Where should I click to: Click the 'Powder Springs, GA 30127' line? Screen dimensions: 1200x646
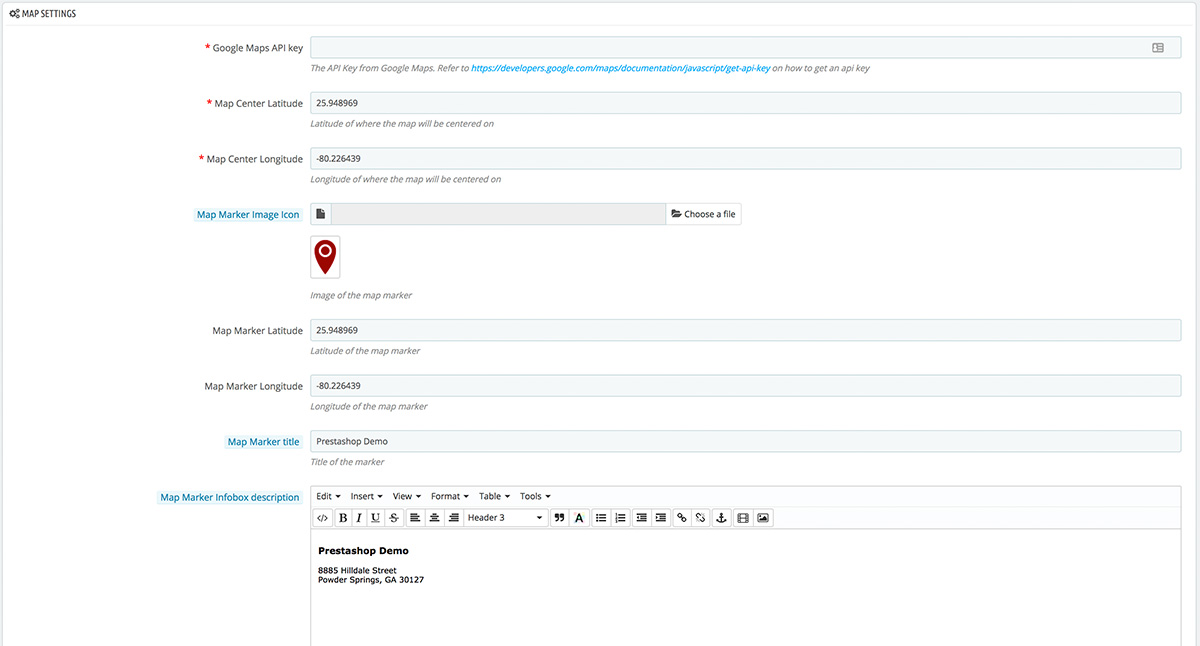click(371, 580)
